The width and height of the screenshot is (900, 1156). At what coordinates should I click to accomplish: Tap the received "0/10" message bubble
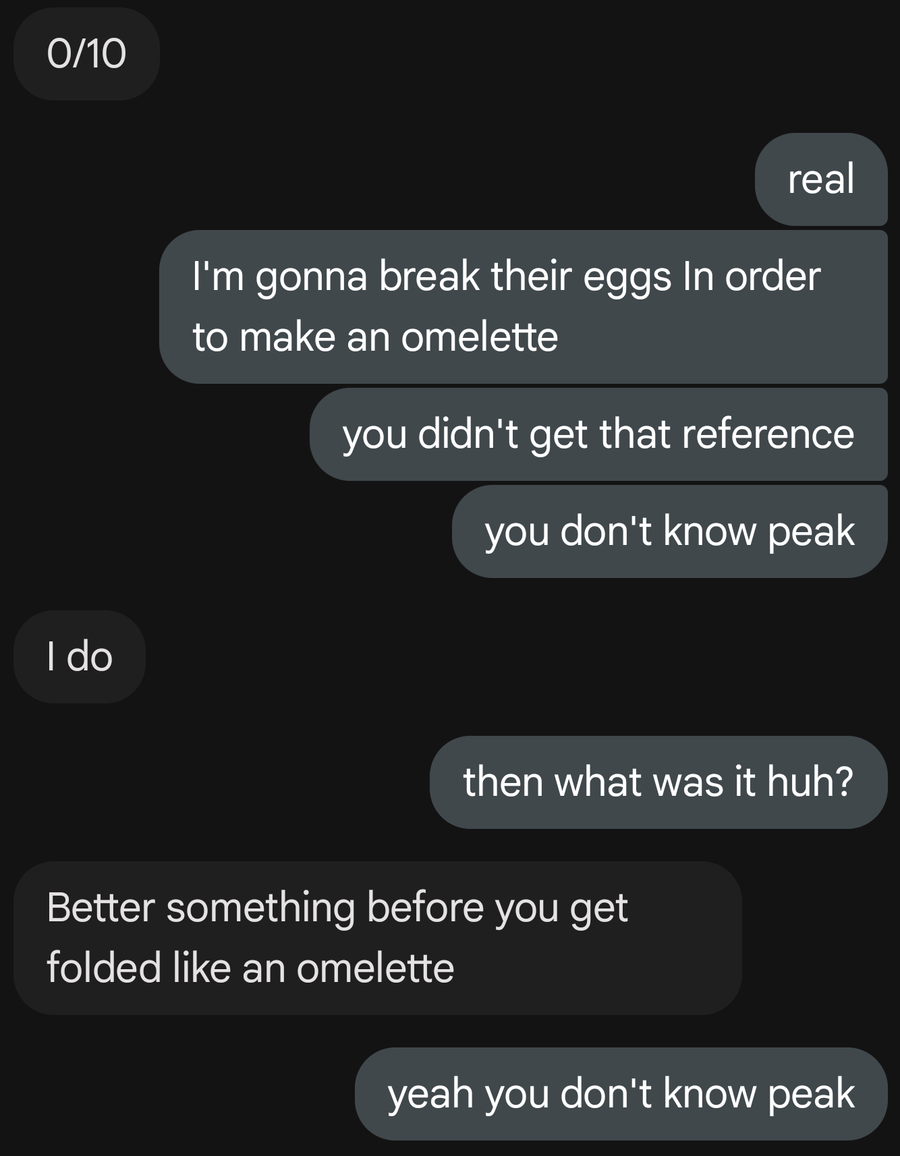[86, 53]
